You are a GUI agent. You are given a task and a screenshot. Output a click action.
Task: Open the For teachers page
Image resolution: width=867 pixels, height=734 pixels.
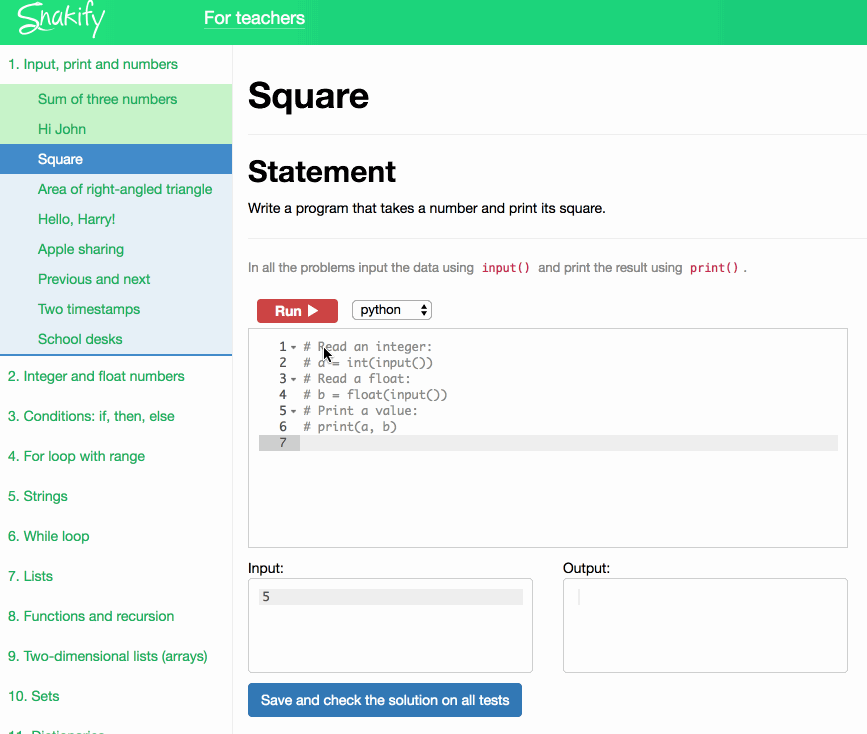pyautogui.click(x=254, y=18)
